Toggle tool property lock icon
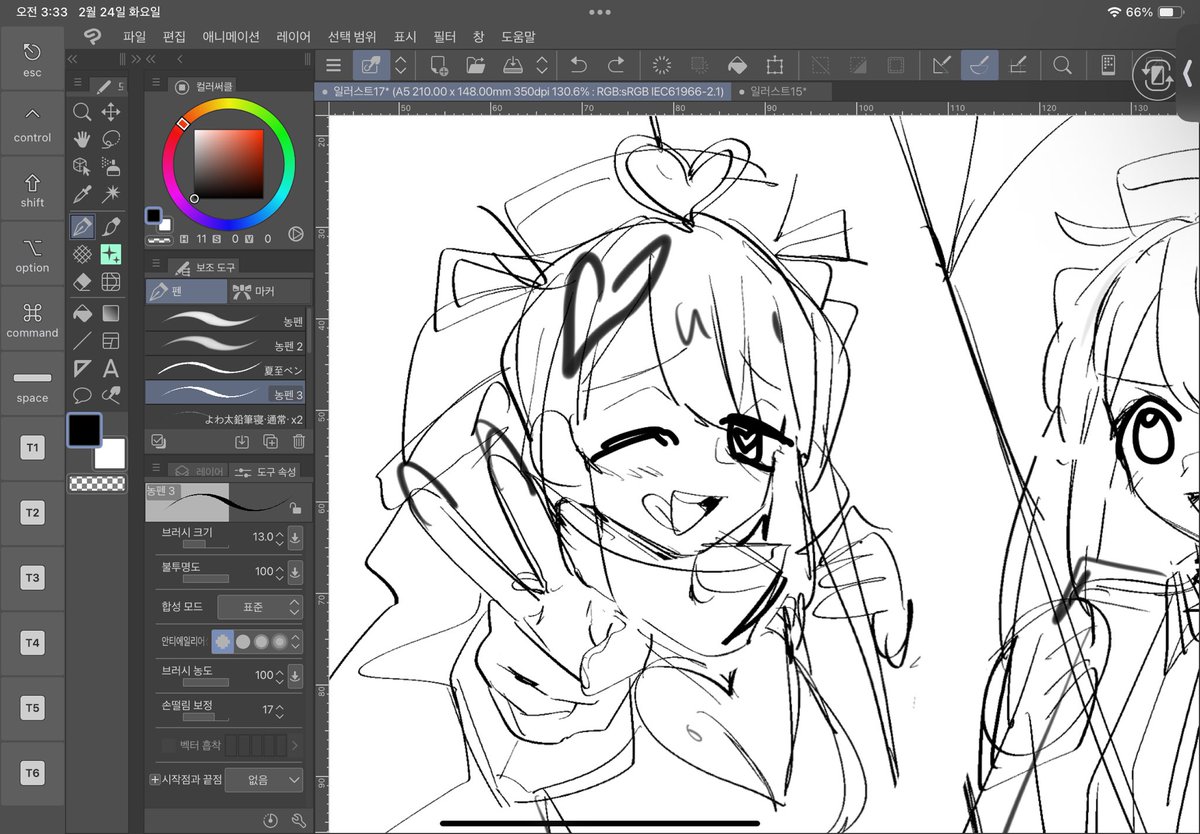This screenshot has width=1200, height=834. coord(295,509)
